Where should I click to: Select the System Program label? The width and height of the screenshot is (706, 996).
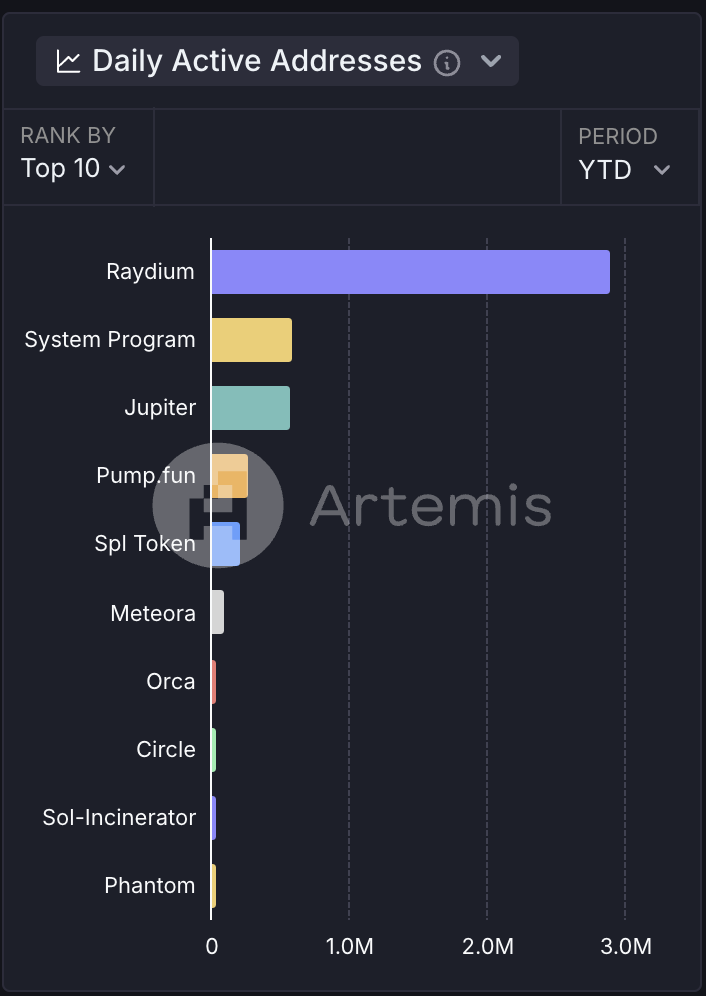click(x=110, y=340)
